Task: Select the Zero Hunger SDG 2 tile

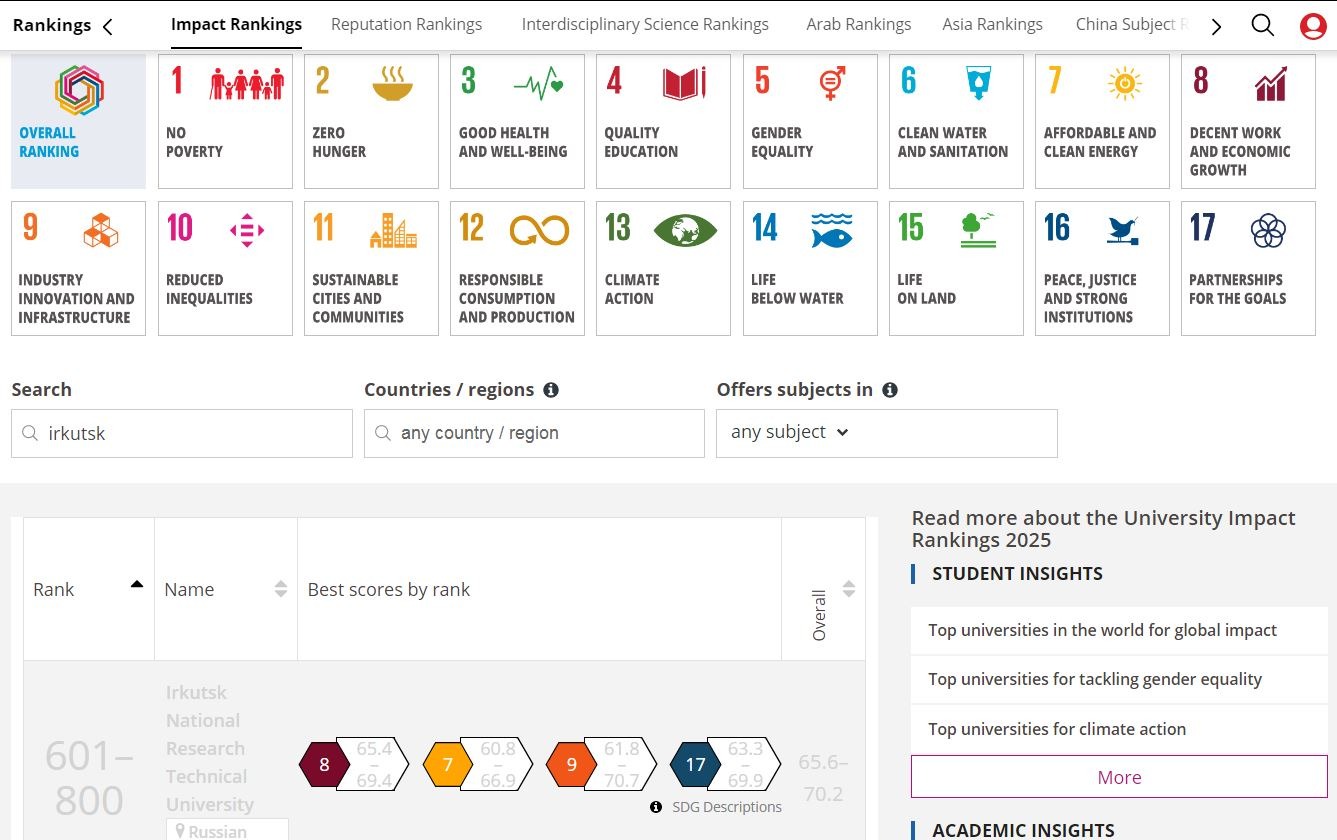Action: tap(371, 121)
